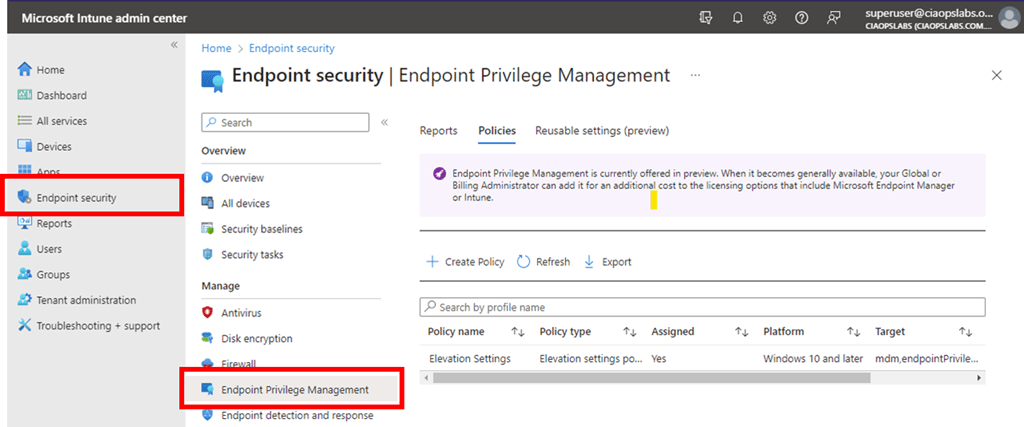This screenshot has width=1024, height=427.
Task: Open the feedback icon in header
Action: pyautogui.click(x=834, y=18)
